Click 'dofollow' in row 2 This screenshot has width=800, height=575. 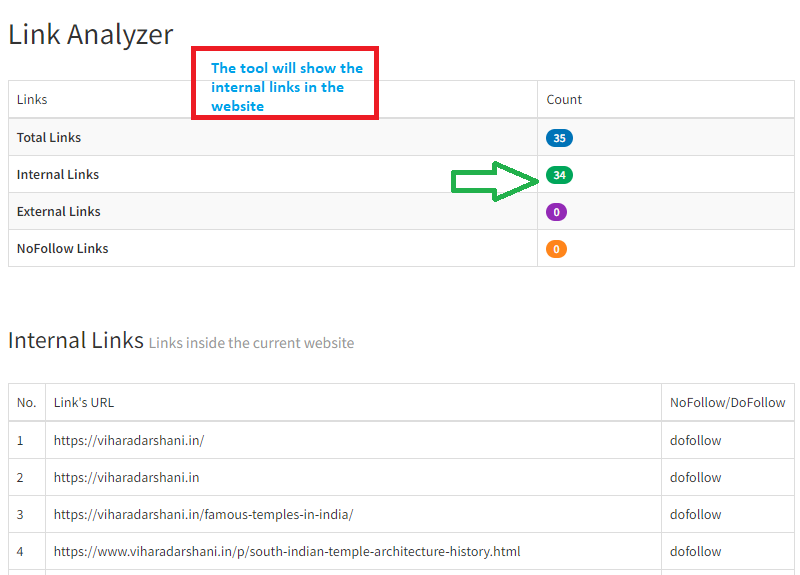(x=695, y=478)
